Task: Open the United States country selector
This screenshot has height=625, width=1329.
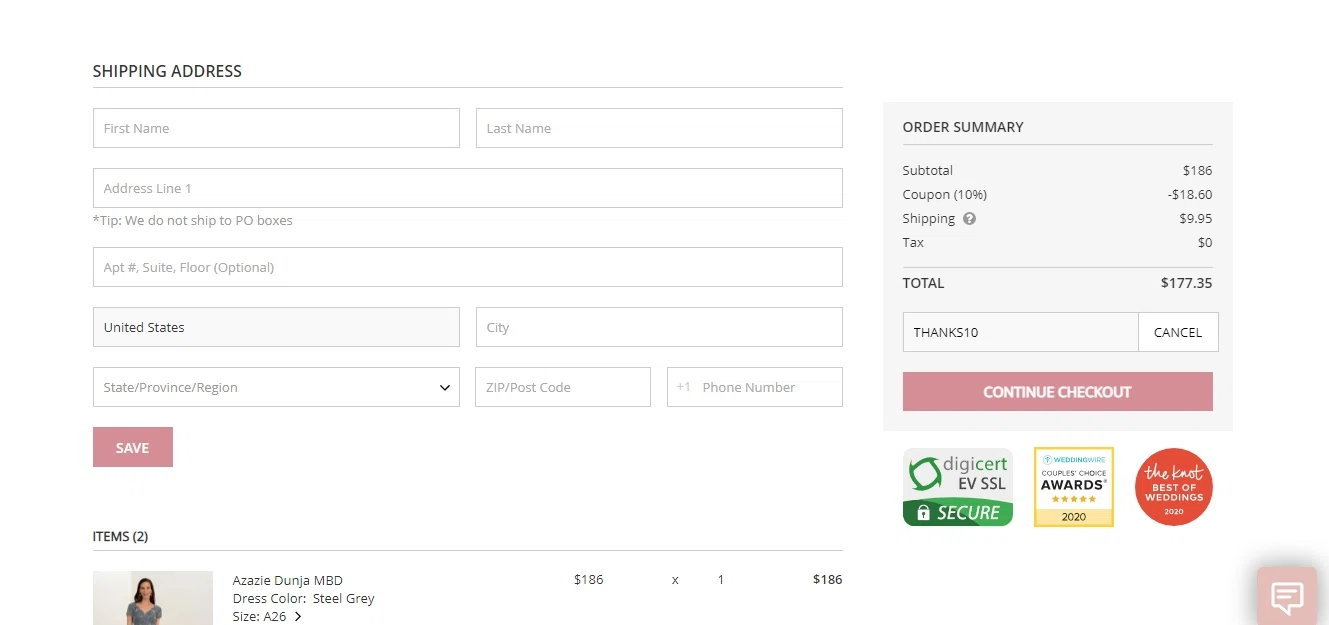Action: pos(276,327)
